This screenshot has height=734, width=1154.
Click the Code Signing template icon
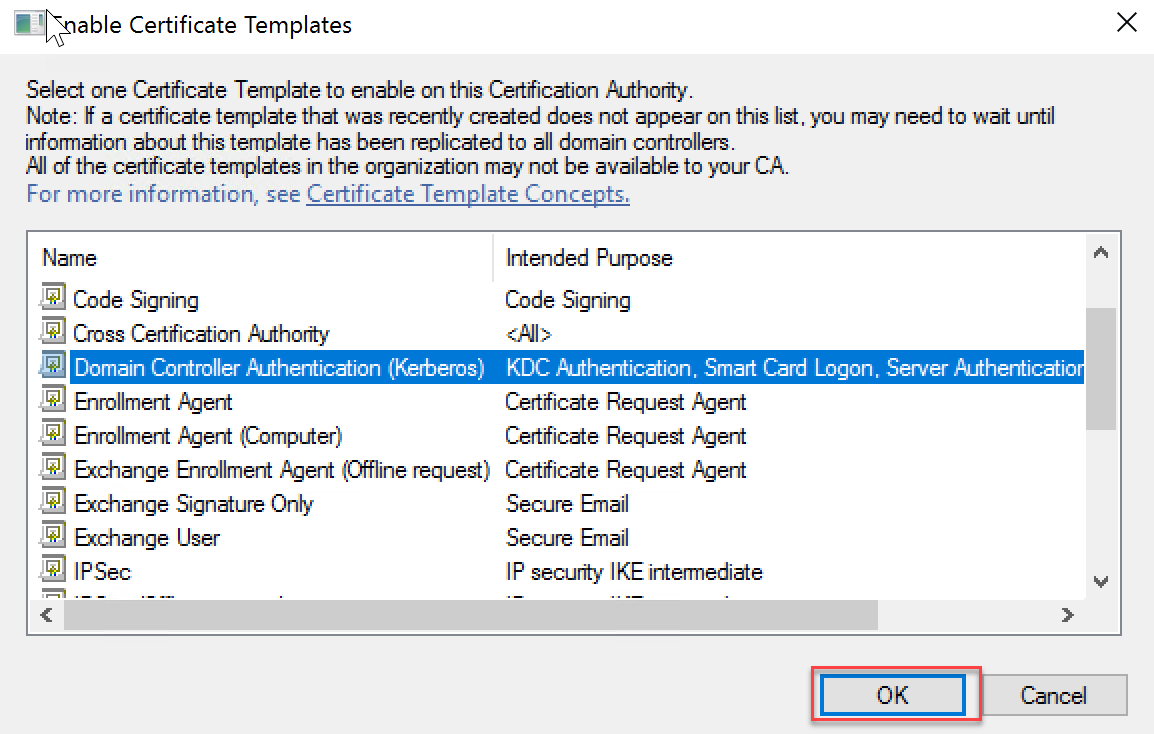[52, 299]
